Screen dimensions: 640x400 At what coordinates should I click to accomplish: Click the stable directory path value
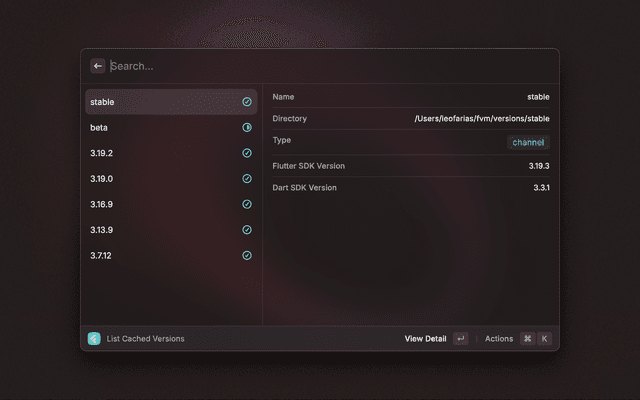481,119
